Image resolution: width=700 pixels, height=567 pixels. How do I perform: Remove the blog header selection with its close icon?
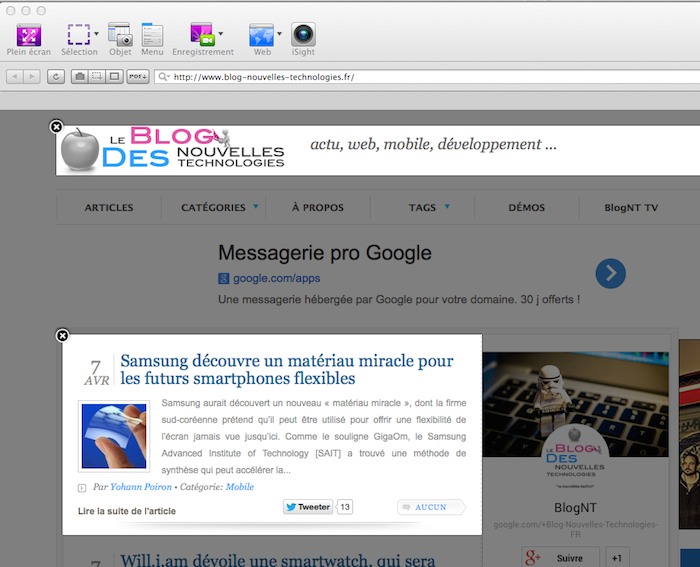pos(56,127)
